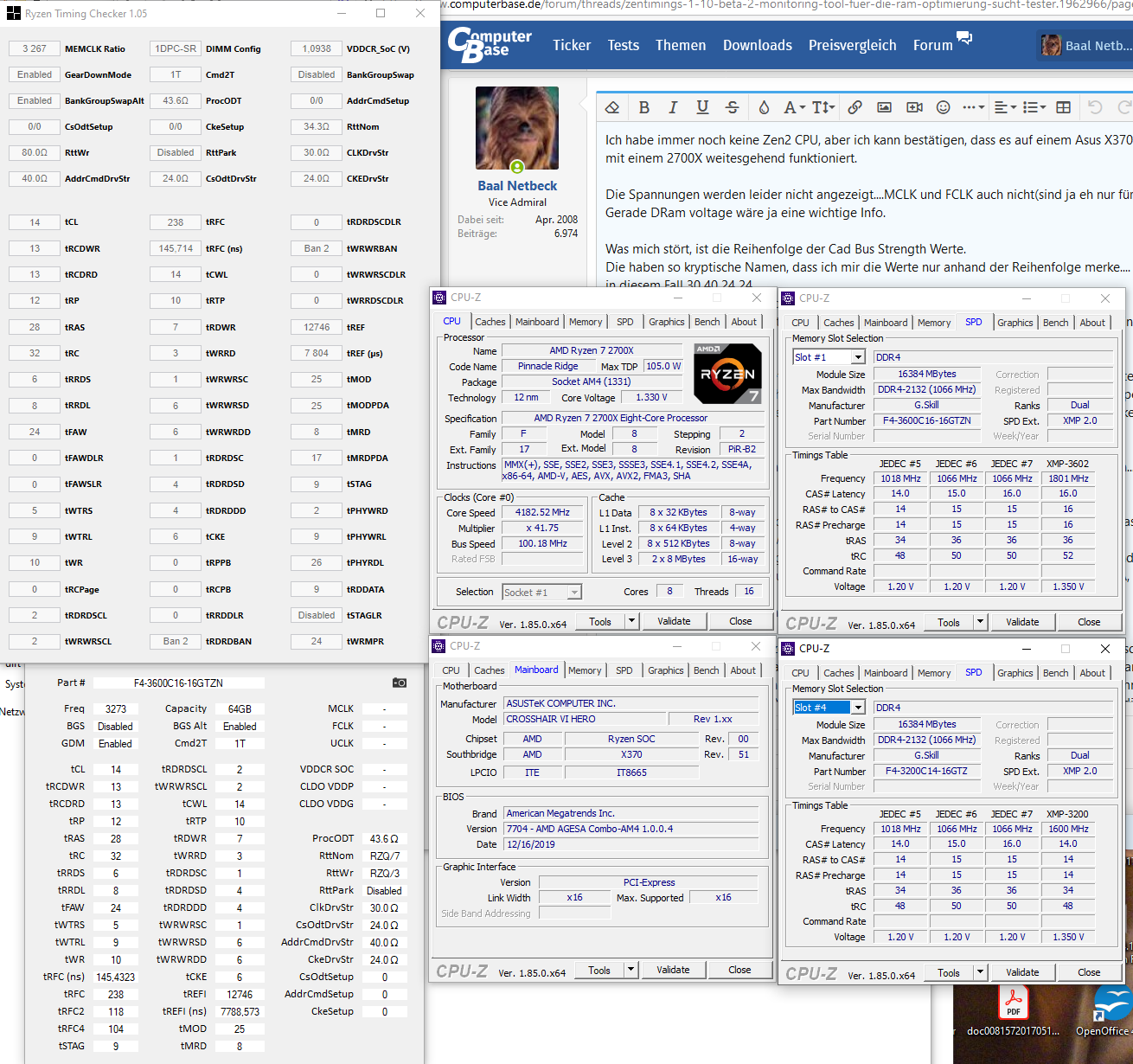Open CPU tab in CPU-Z Mainboard window
This screenshot has width=1133, height=1064.
[451, 670]
